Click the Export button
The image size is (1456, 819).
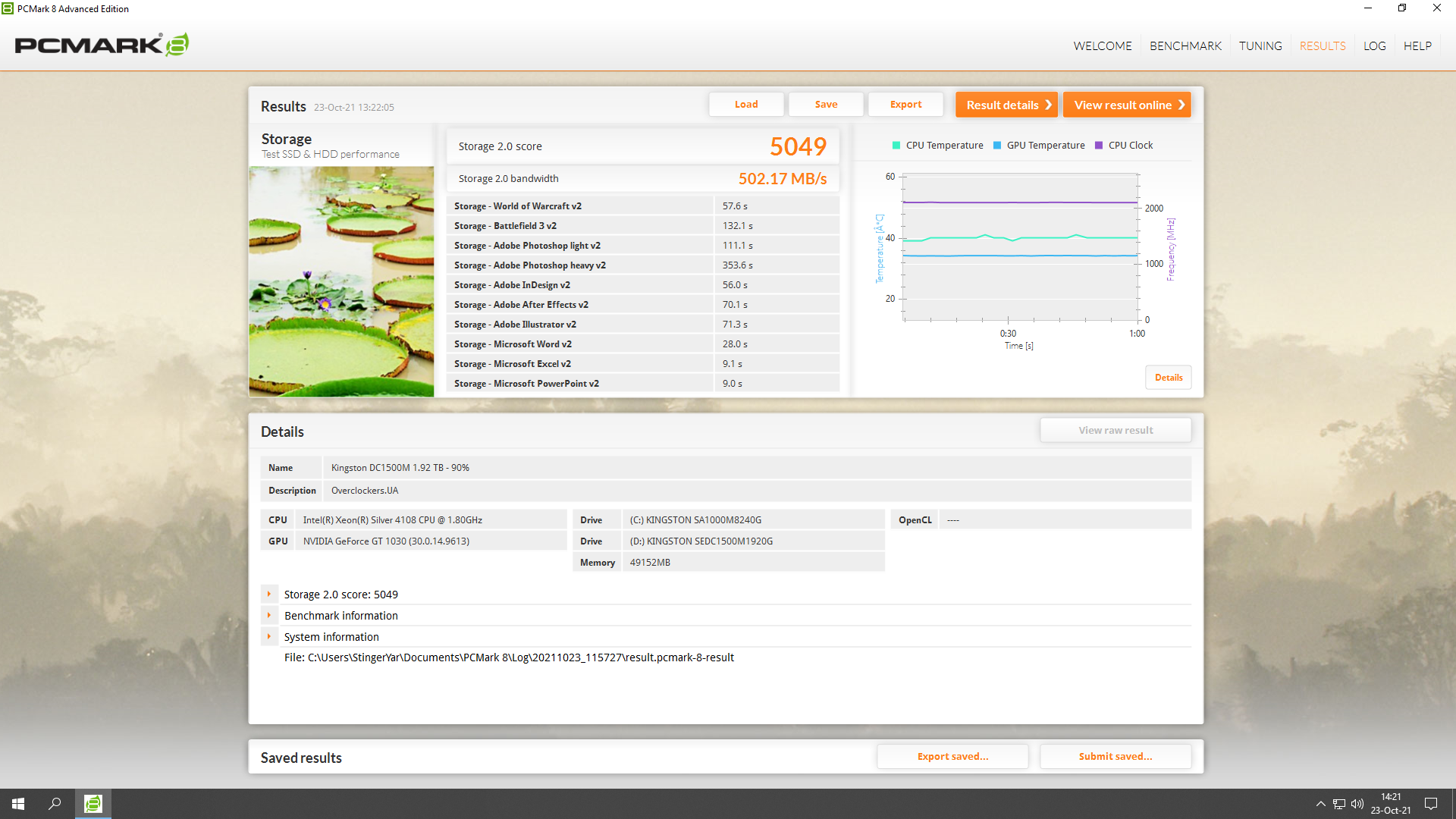pyautogui.click(x=905, y=105)
